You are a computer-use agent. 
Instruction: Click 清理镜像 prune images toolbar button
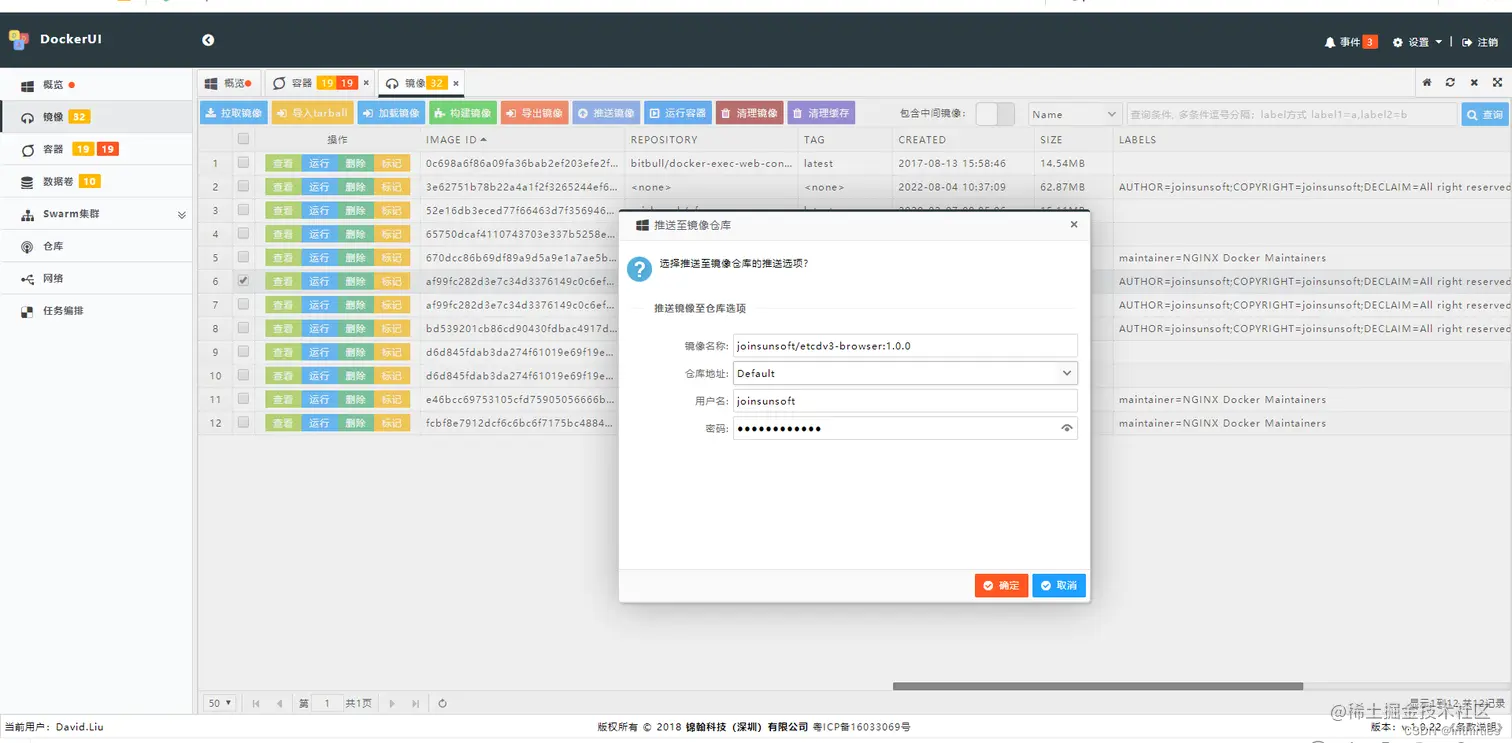coord(749,113)
